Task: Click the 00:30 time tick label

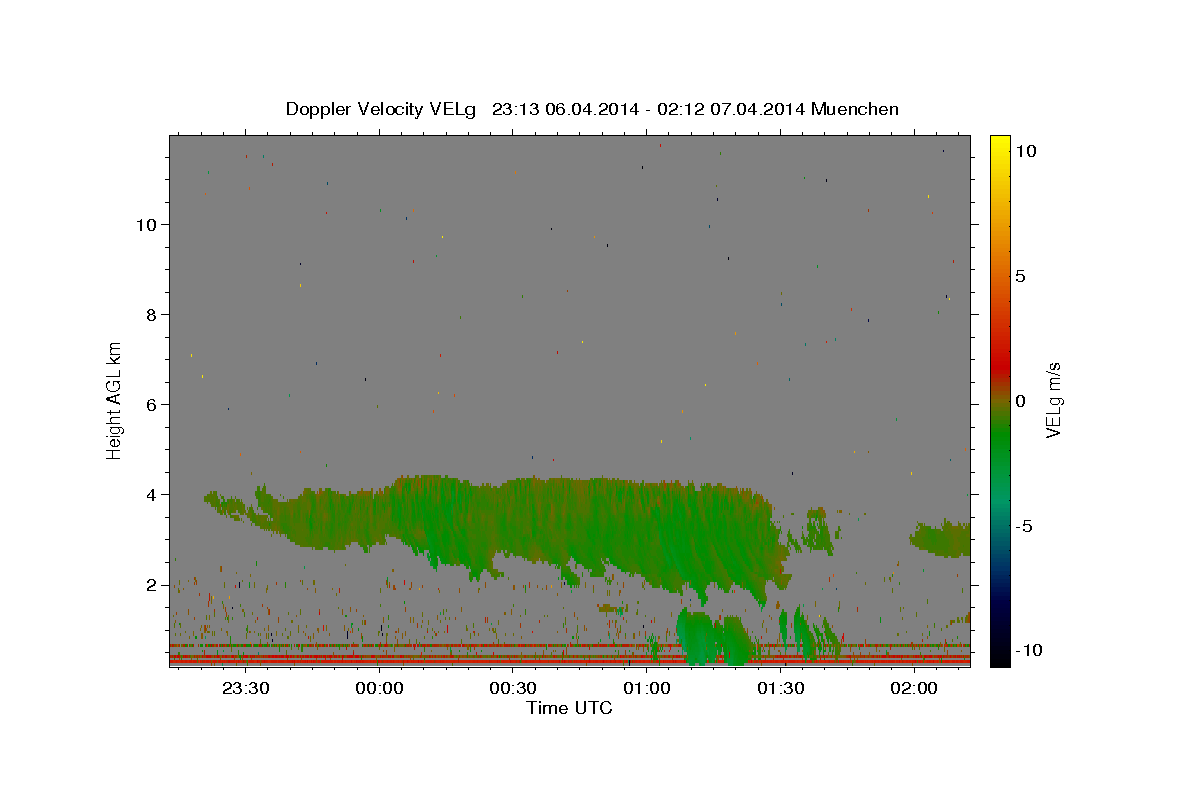Action: [513, 688]
